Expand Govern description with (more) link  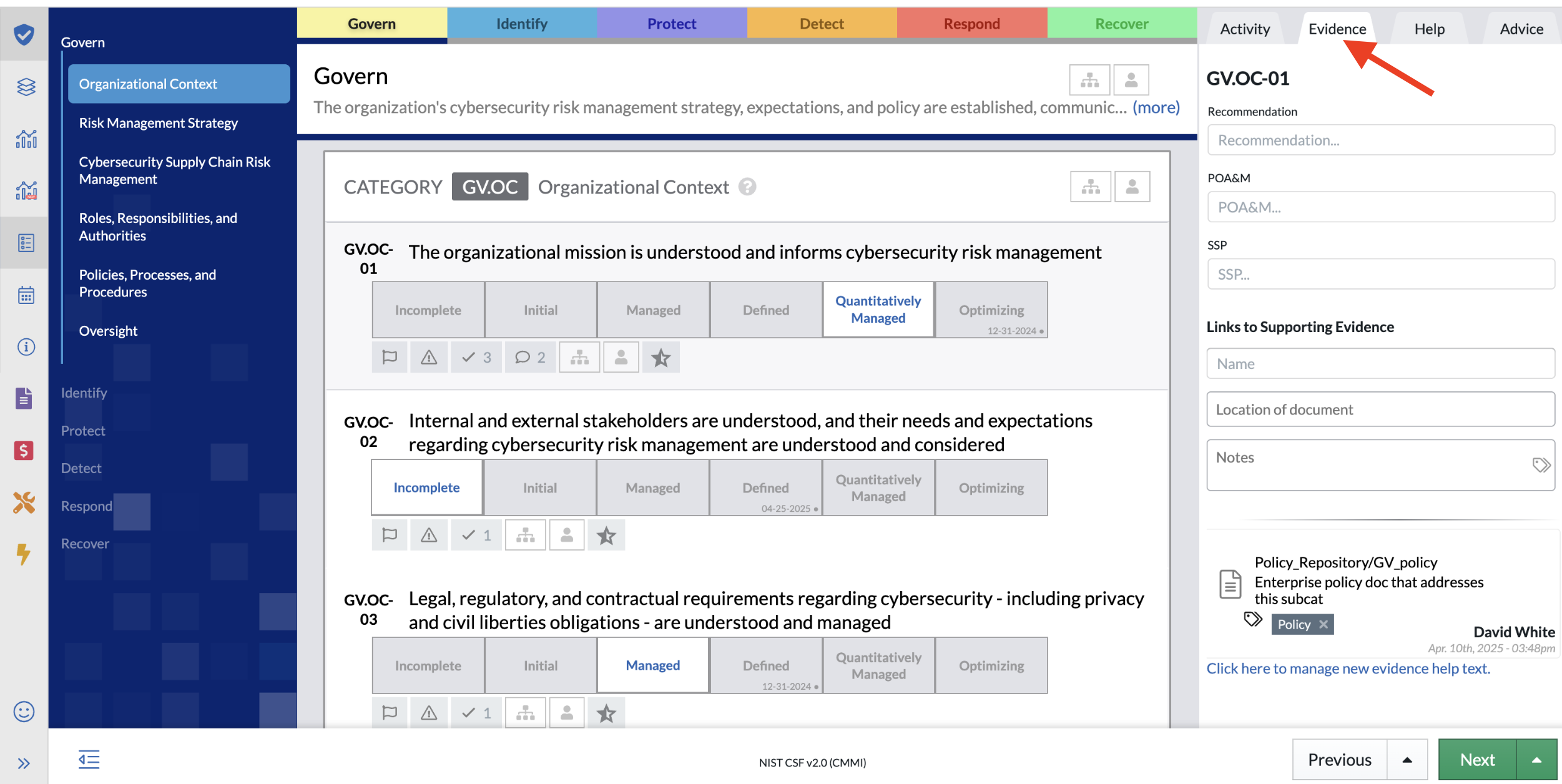click(1156, 107)
